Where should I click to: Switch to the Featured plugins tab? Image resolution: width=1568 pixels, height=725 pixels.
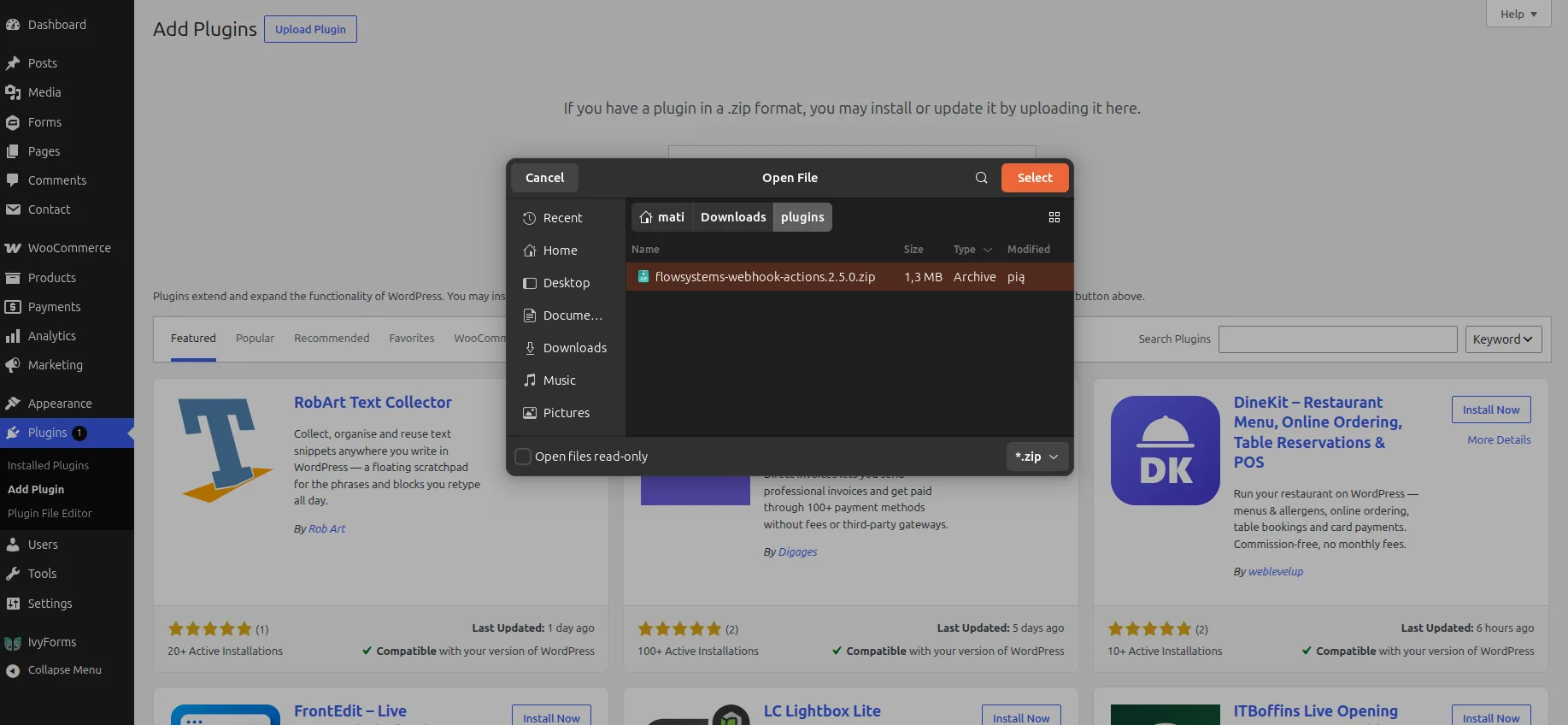click(193, 339)
